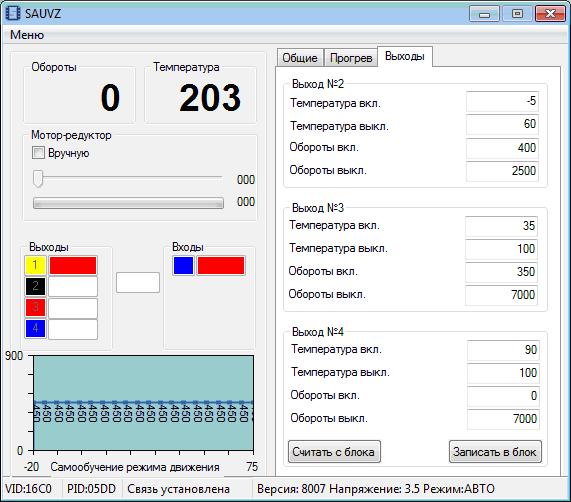Switch to the Общие tab

(300, 58)
